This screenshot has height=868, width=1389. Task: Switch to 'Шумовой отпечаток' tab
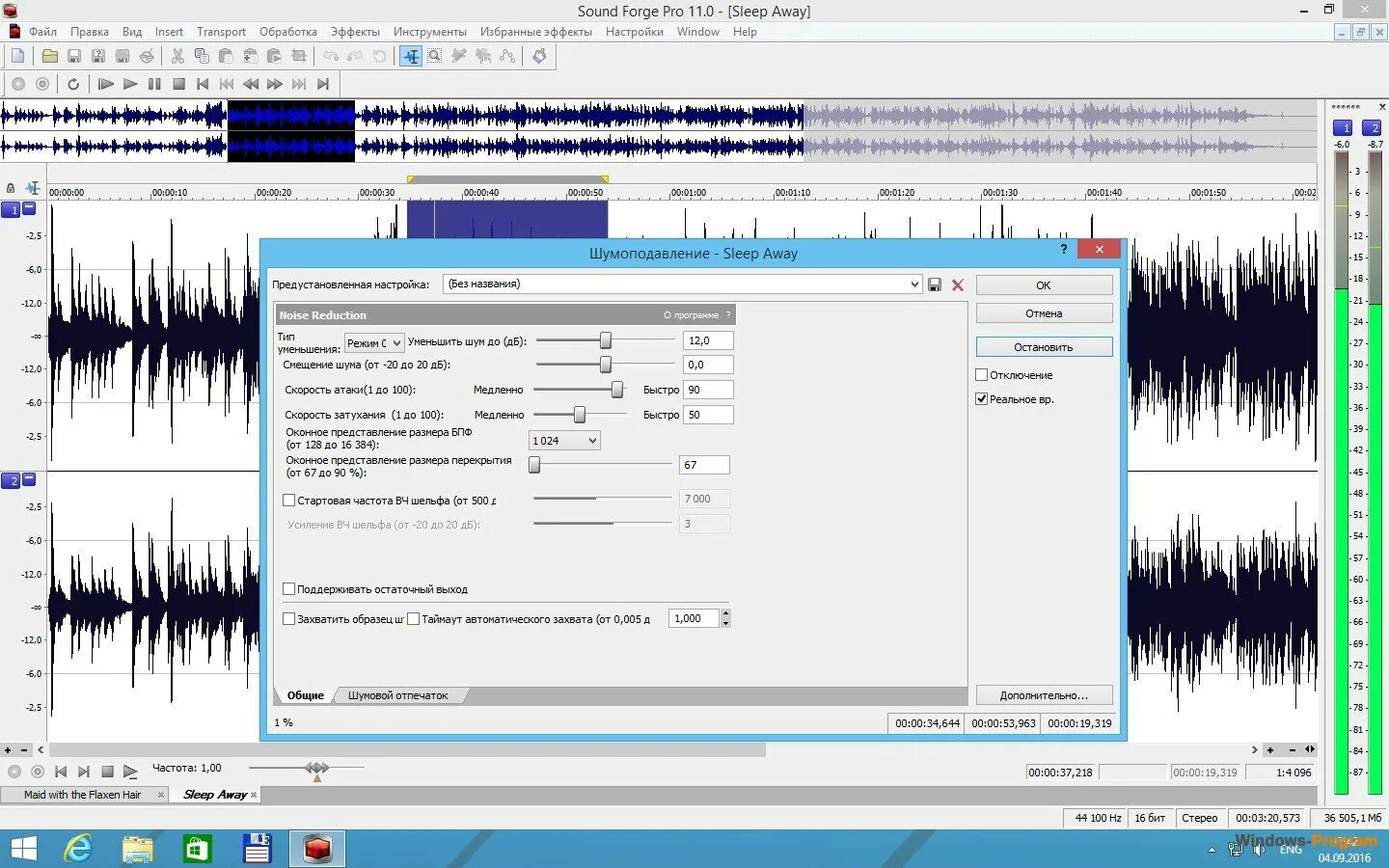click(397, 695)
